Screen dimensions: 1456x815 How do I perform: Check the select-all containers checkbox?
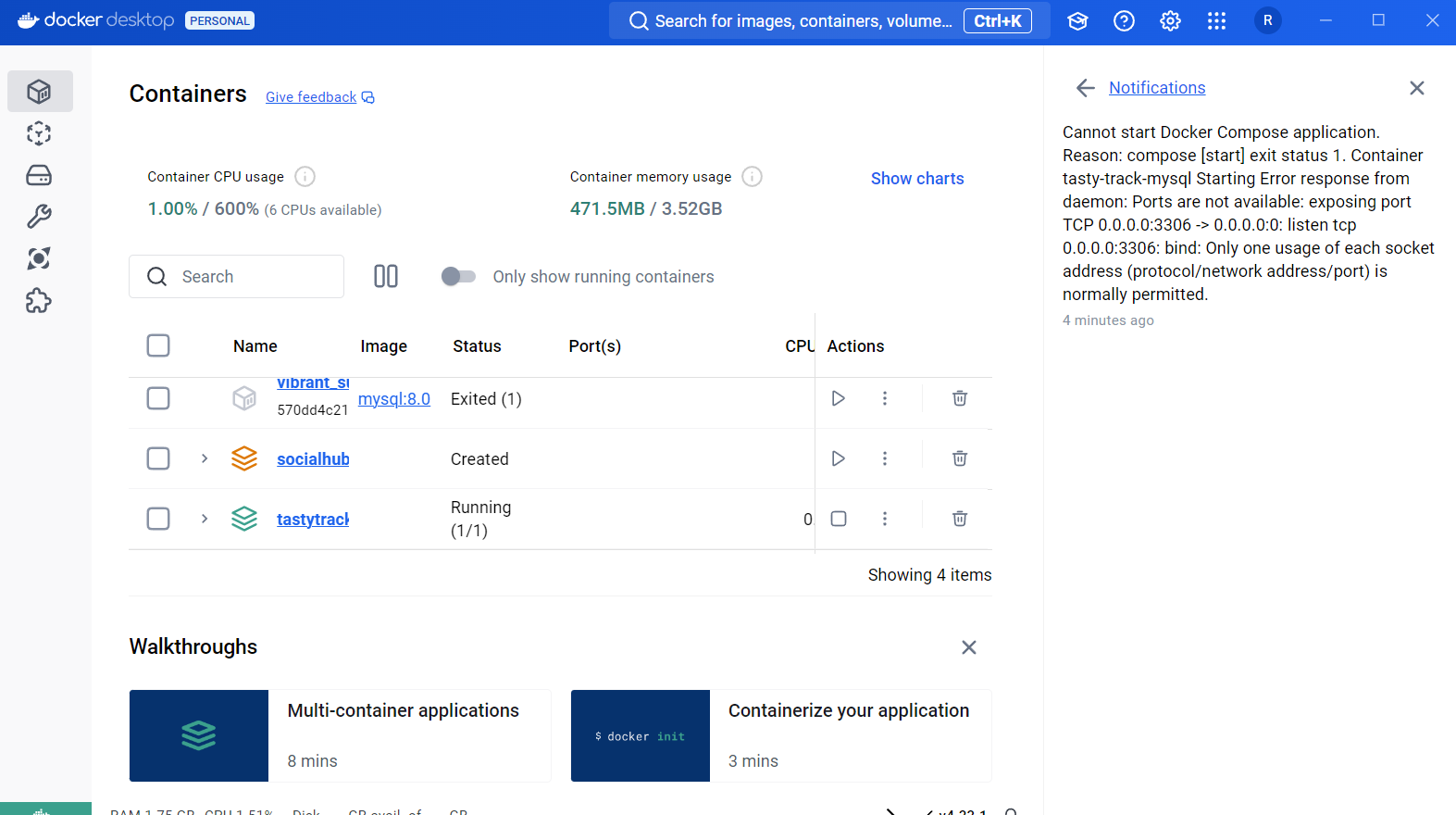(158, 345)
